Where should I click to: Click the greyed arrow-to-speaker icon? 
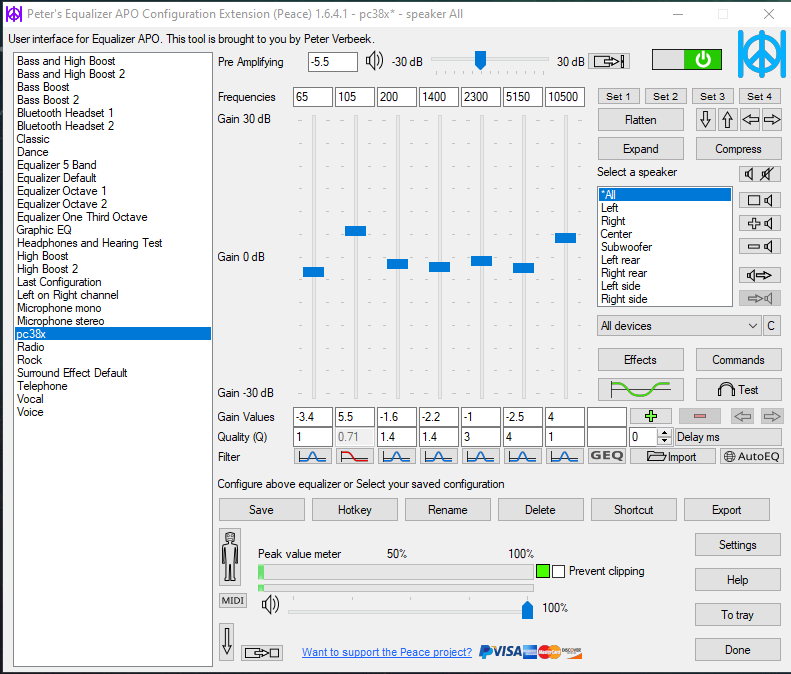click(760, 299)
